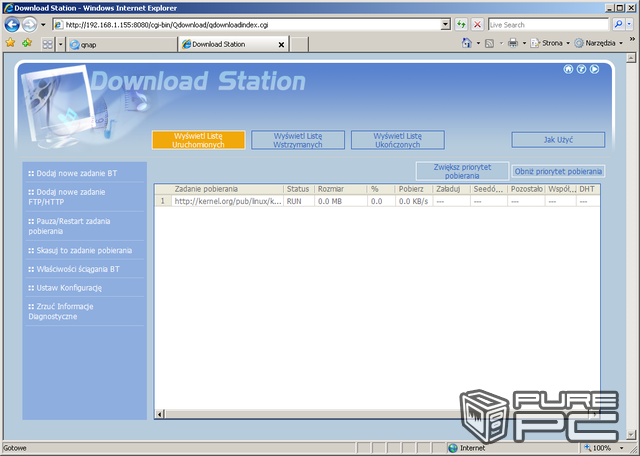Click Obniż priorytet pobierania button
The image size is (640, 456).
point(558,171)
